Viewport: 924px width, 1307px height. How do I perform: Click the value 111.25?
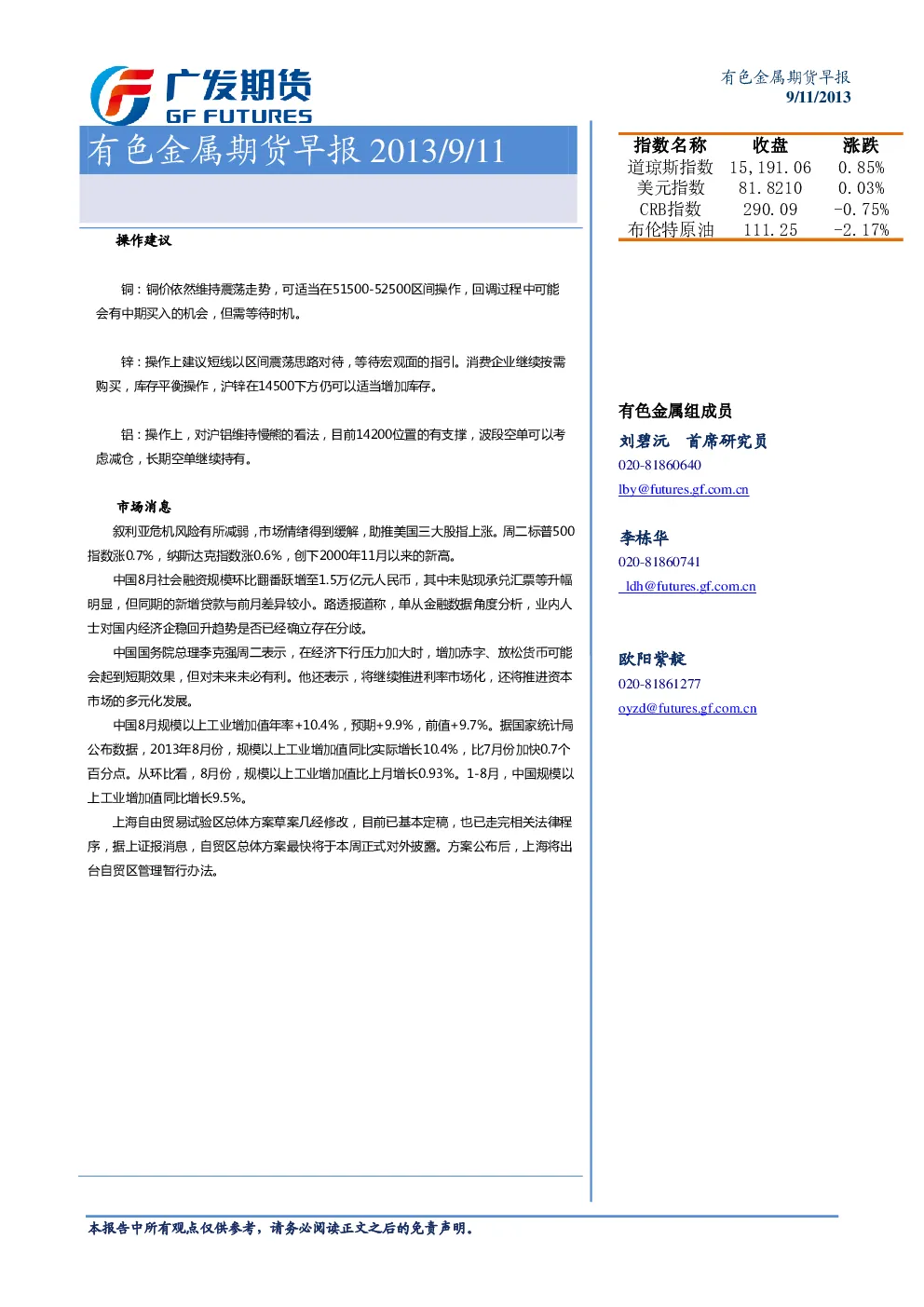click(770, 230)
